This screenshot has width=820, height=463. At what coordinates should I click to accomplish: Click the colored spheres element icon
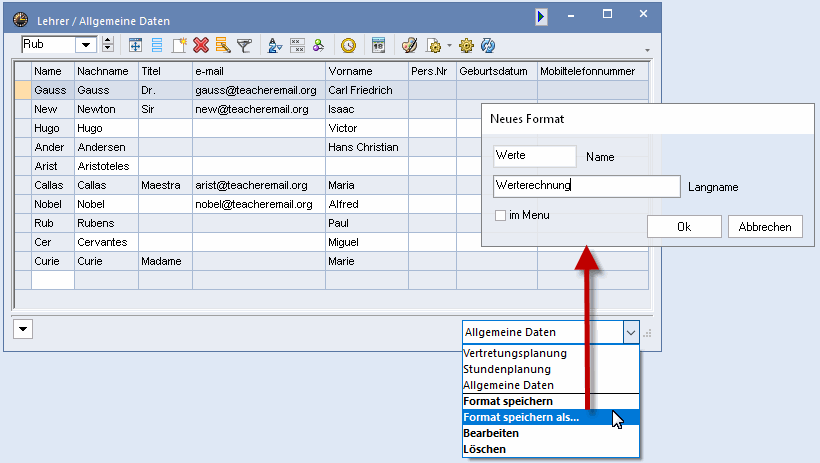click(x=318, y=46)
